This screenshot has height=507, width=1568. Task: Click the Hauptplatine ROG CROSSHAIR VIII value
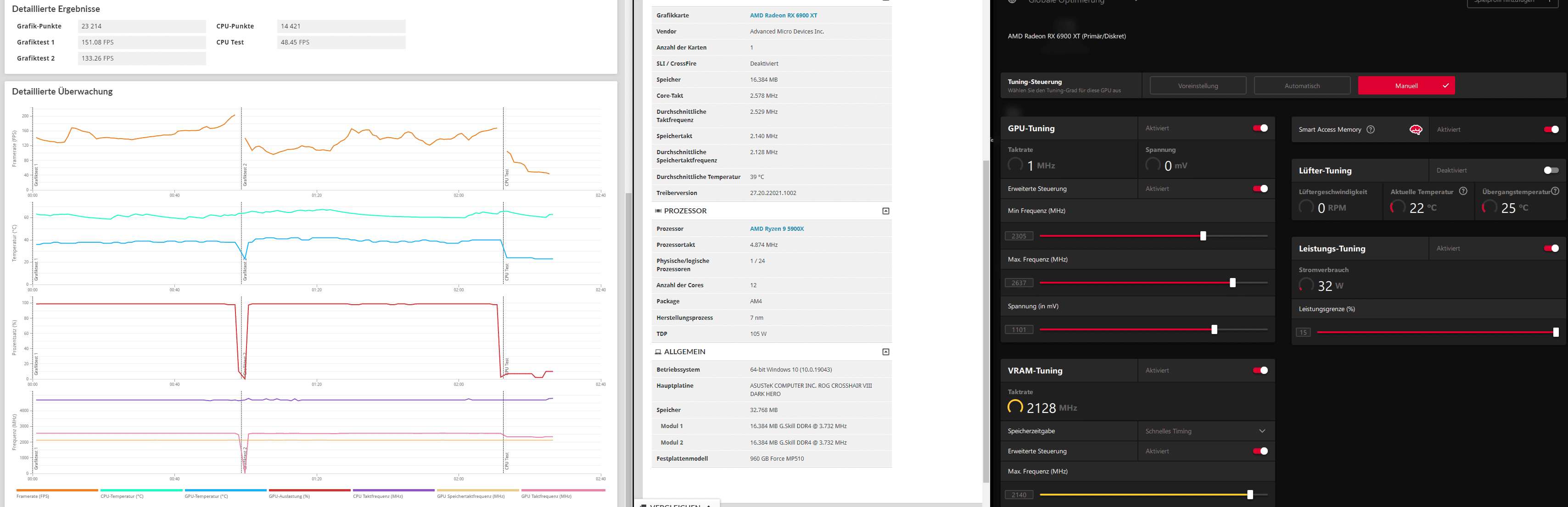[x=811, y=390]
